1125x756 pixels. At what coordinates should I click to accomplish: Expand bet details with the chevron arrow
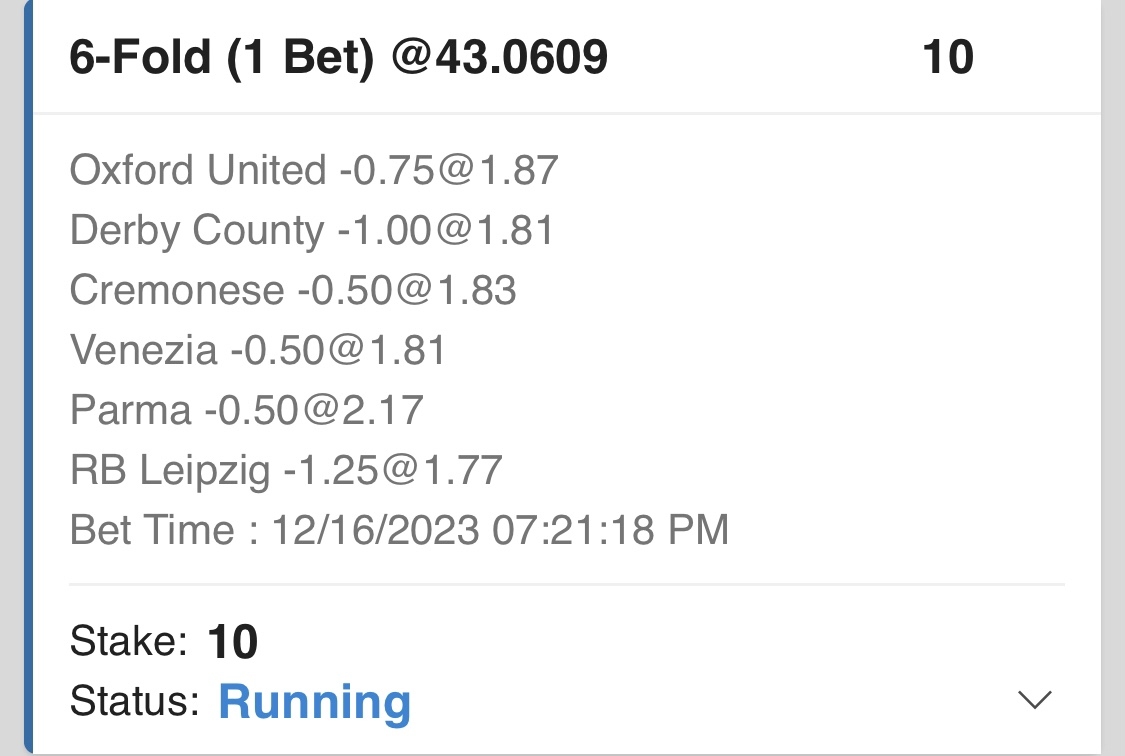click(x=1034, y=700)
